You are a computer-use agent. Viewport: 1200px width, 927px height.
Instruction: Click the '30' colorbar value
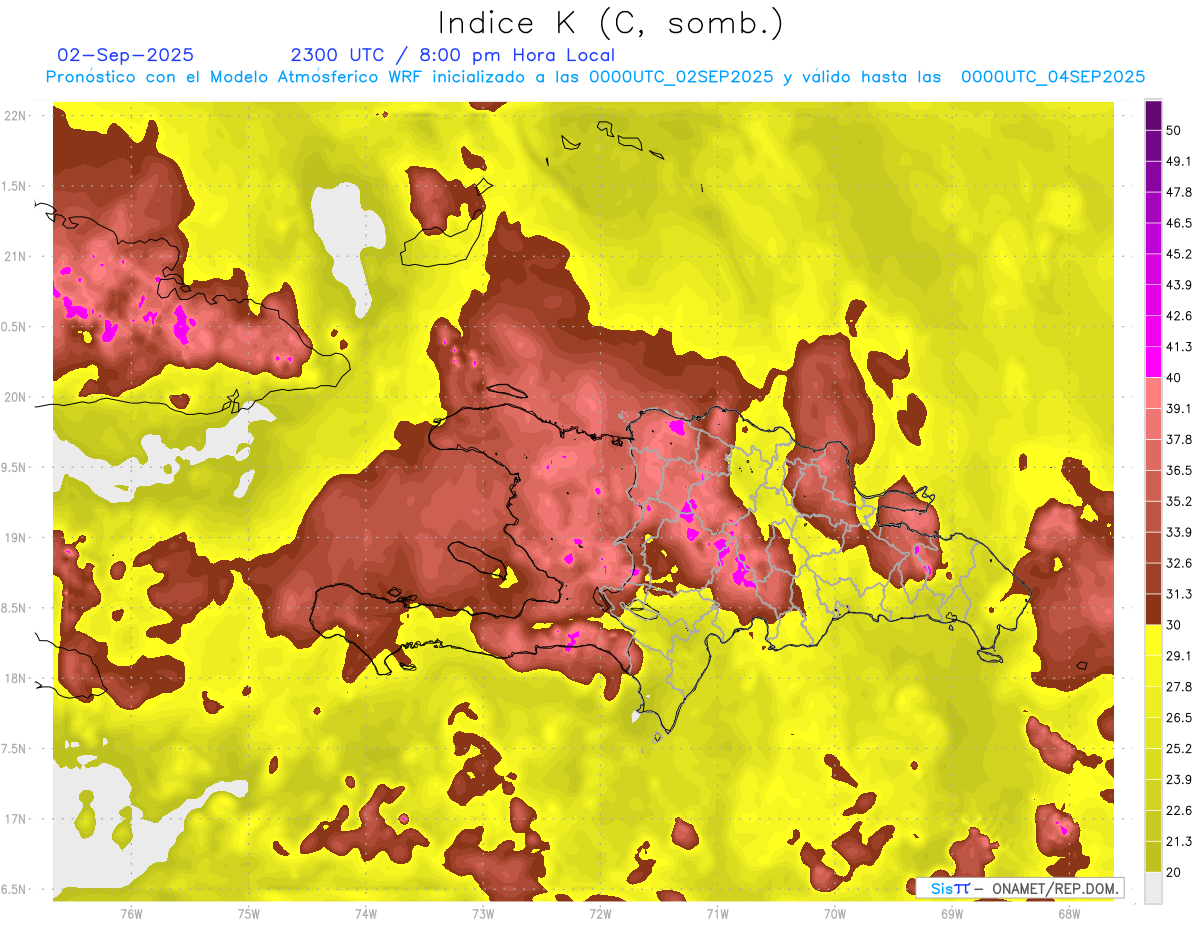tap(1173, 625)
